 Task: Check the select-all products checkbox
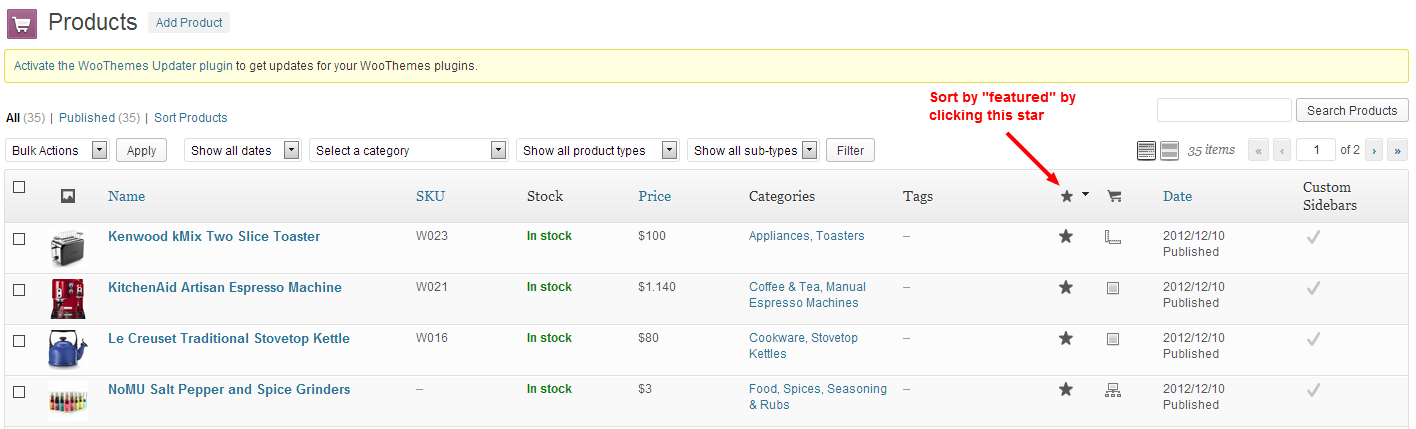(x=19, y=187)
